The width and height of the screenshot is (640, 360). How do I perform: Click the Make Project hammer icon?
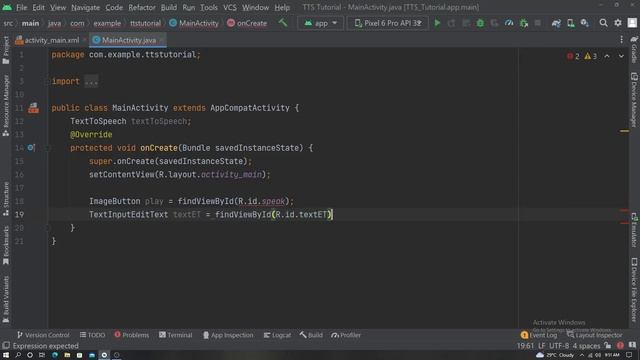283,23
